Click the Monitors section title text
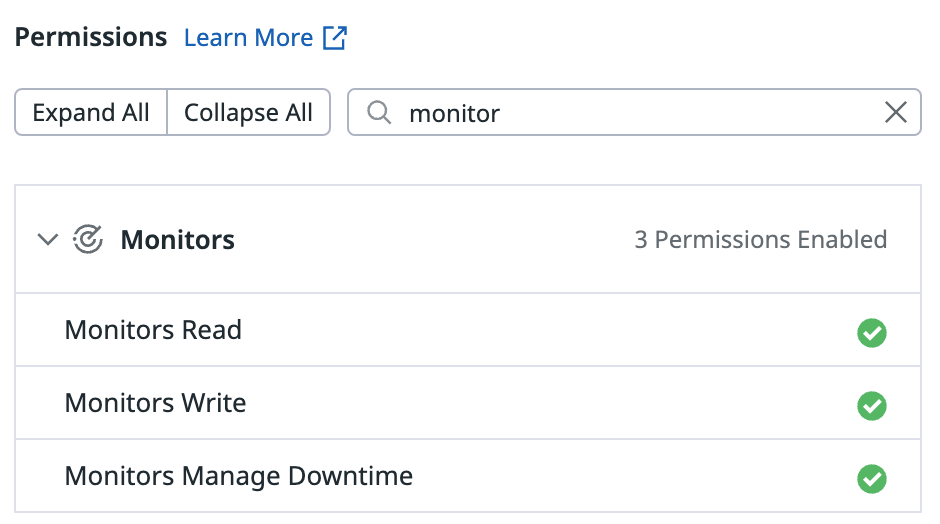 point(177,240)
